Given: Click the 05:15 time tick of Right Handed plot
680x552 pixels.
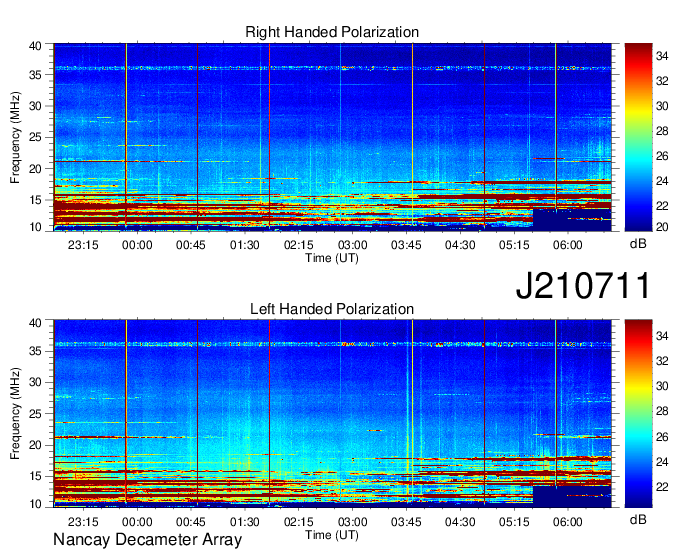Looking at the screenshot, I should 514,245.
